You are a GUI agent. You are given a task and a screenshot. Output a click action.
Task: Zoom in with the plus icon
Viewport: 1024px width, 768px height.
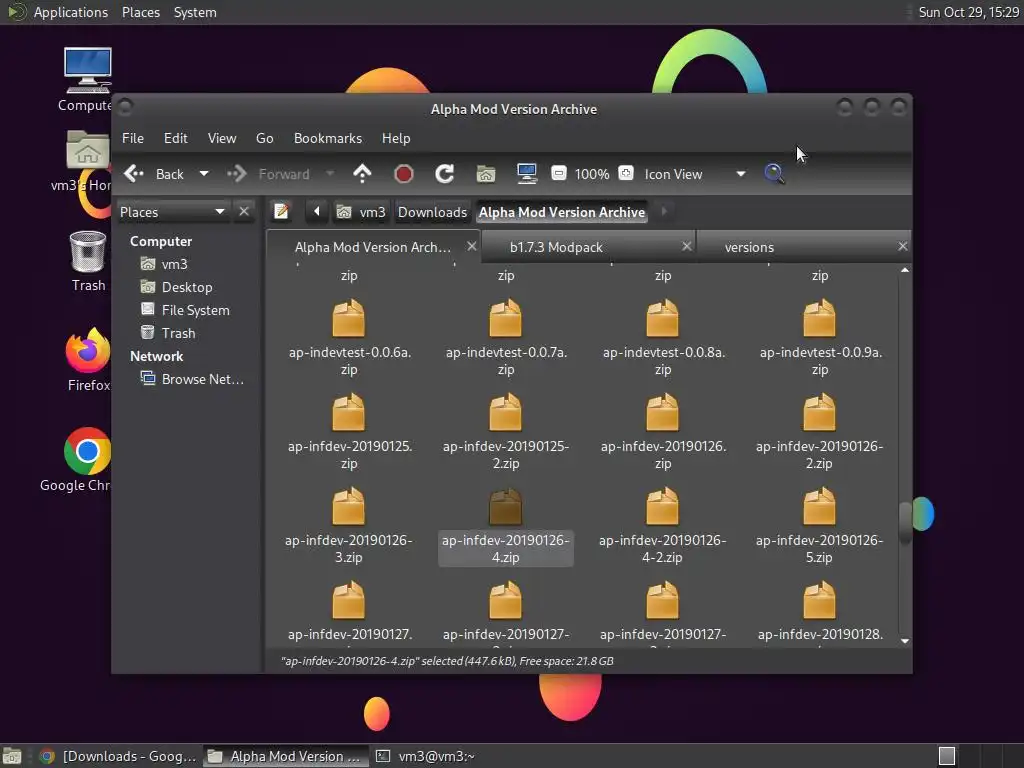626,174
